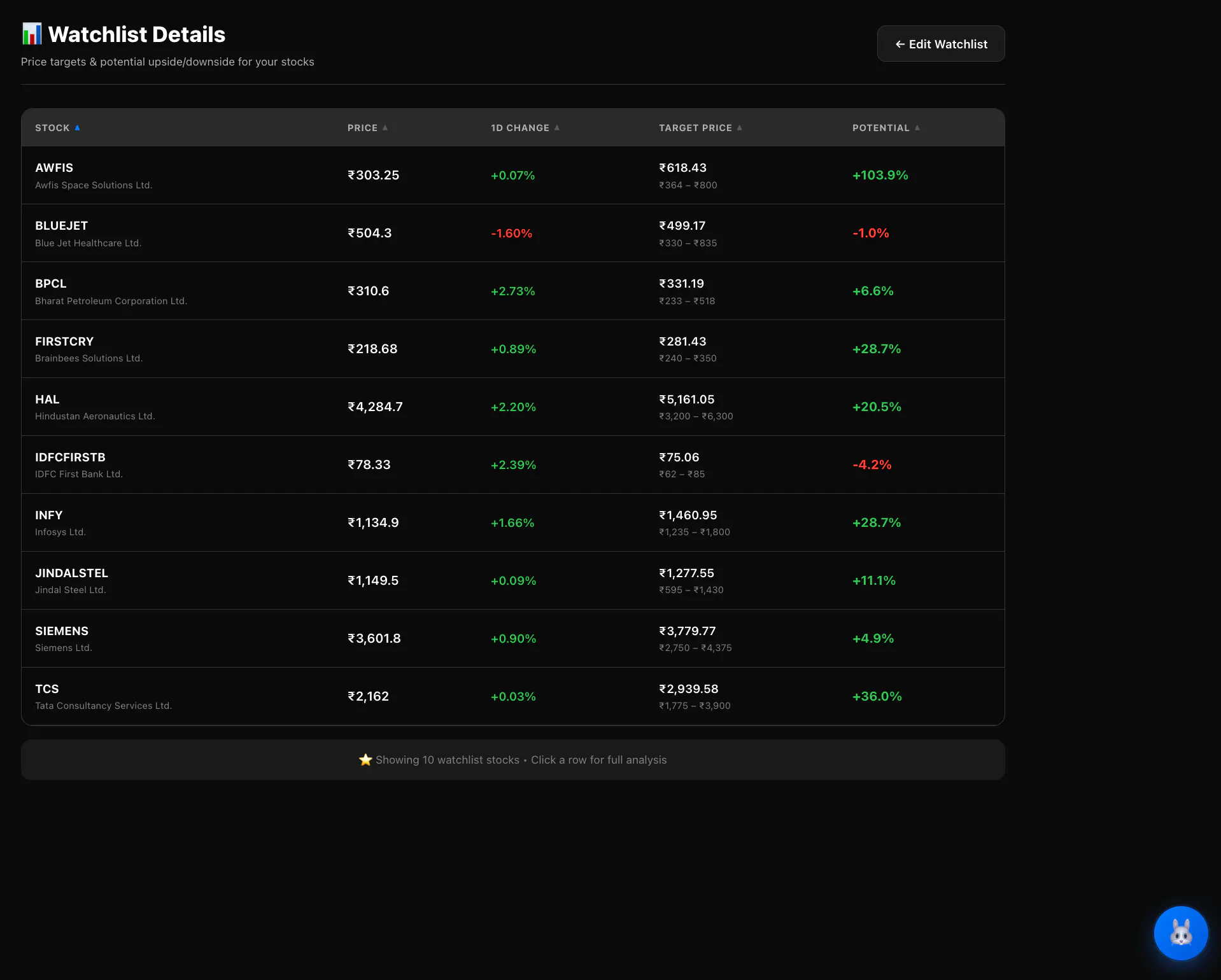The image size is (1221, 980).
Task: Click the TARGET PRICE column header label
Action: click(695, 128)
